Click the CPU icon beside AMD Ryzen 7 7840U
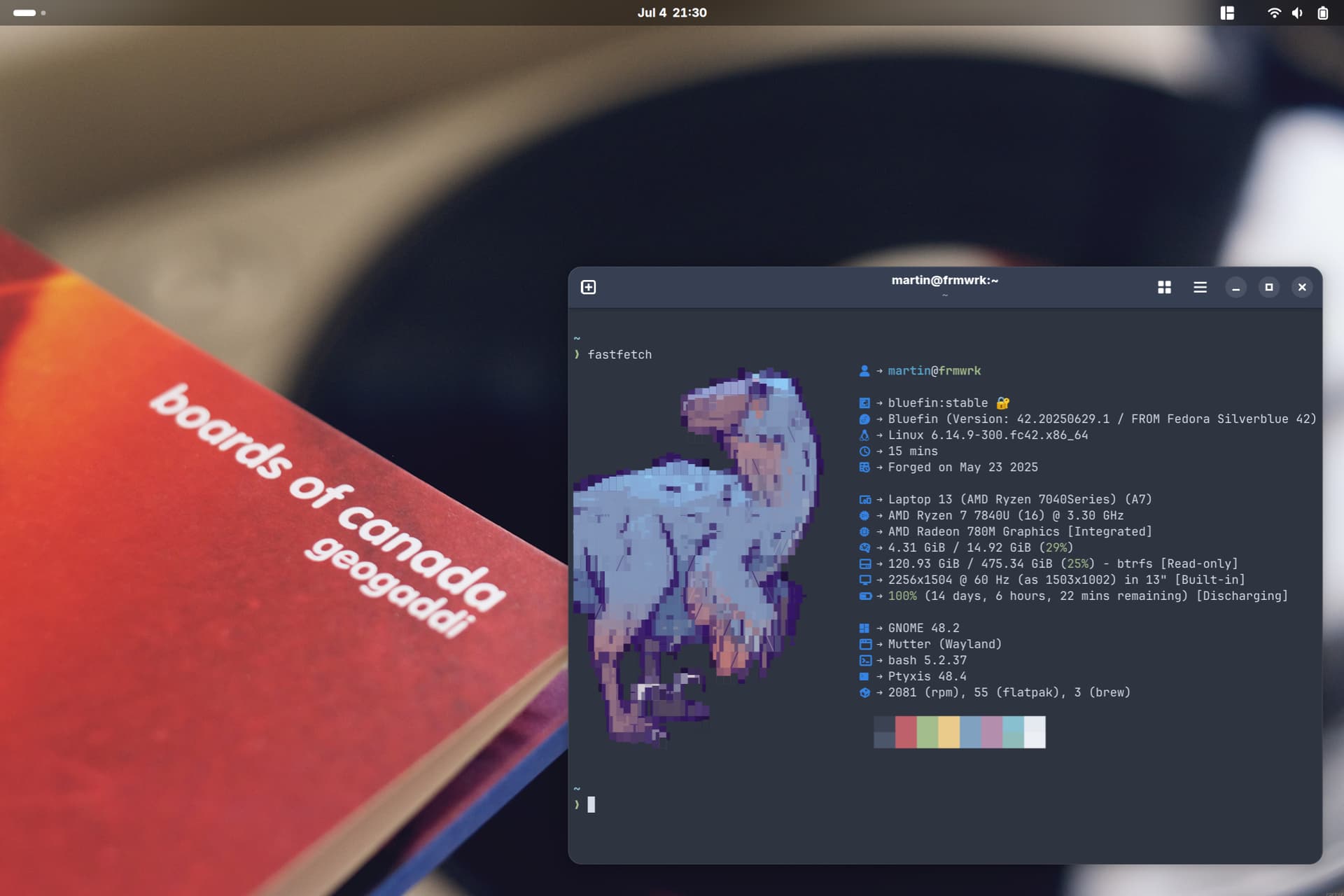This screenshot has width=1344, height=896. (864, 516)
